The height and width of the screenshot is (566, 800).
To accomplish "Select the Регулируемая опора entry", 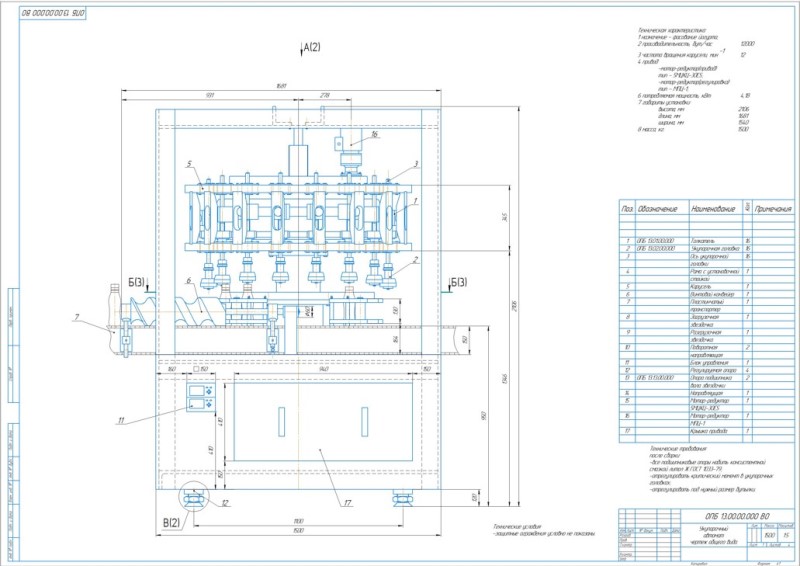I will click(713, 370).
